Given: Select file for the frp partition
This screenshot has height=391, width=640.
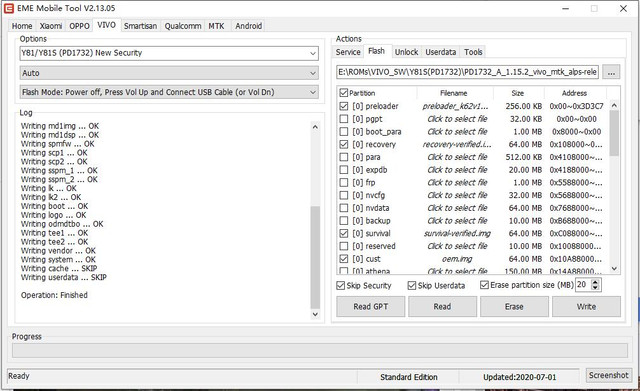Looking at the screenshot, I should [457, 182].
